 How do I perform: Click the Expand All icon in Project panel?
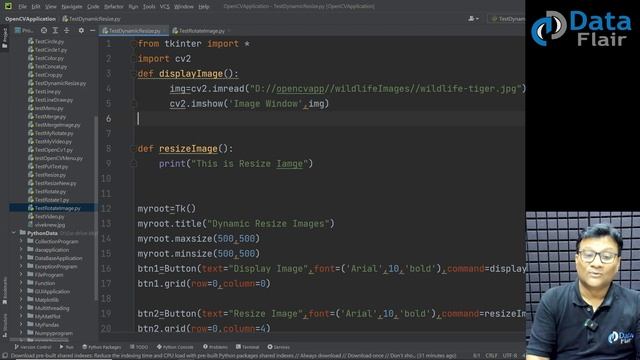coord(55,31)
